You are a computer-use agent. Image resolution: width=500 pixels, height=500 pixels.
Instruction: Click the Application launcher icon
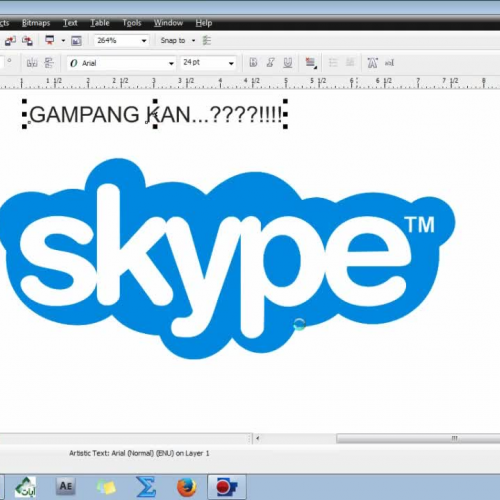(x=50, y=40)
